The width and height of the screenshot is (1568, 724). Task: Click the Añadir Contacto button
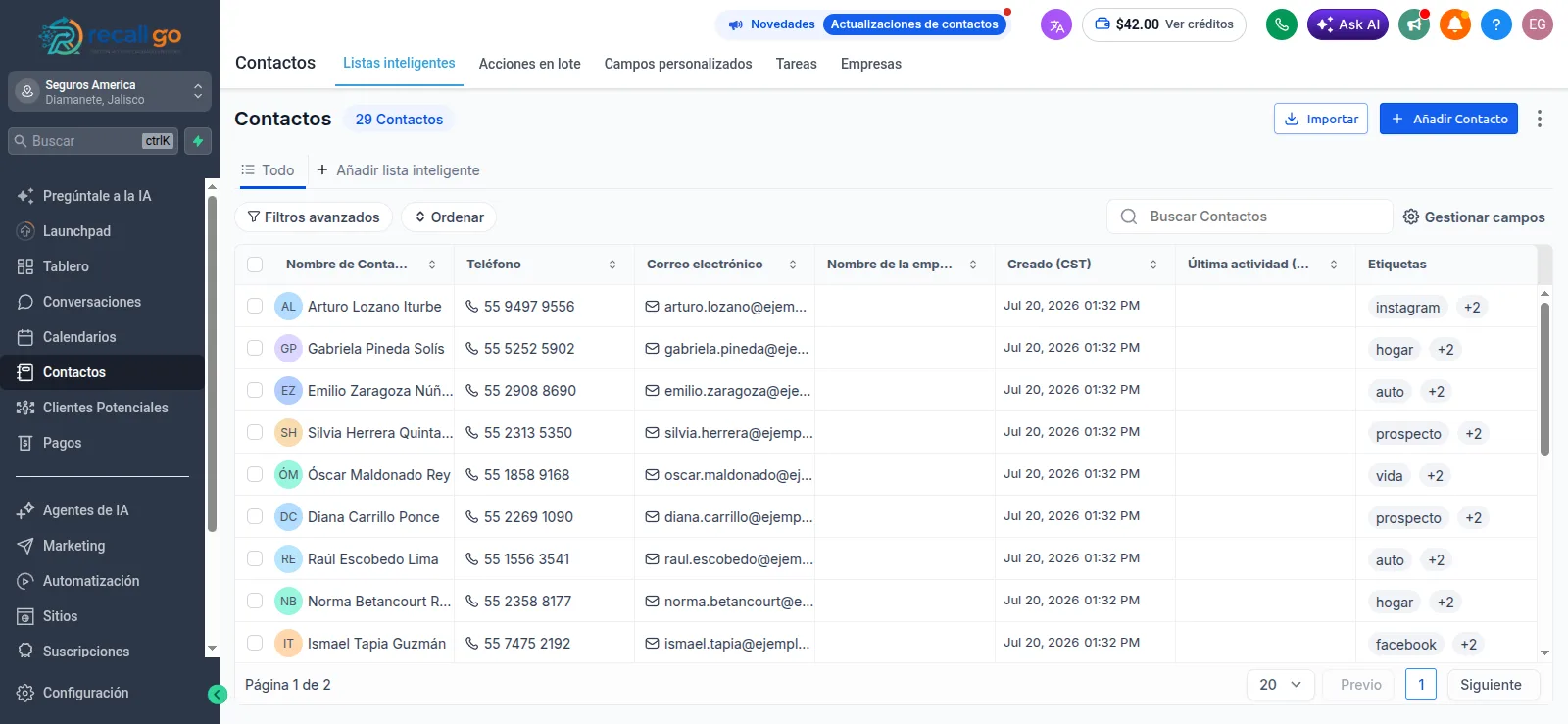(1448, 119)
